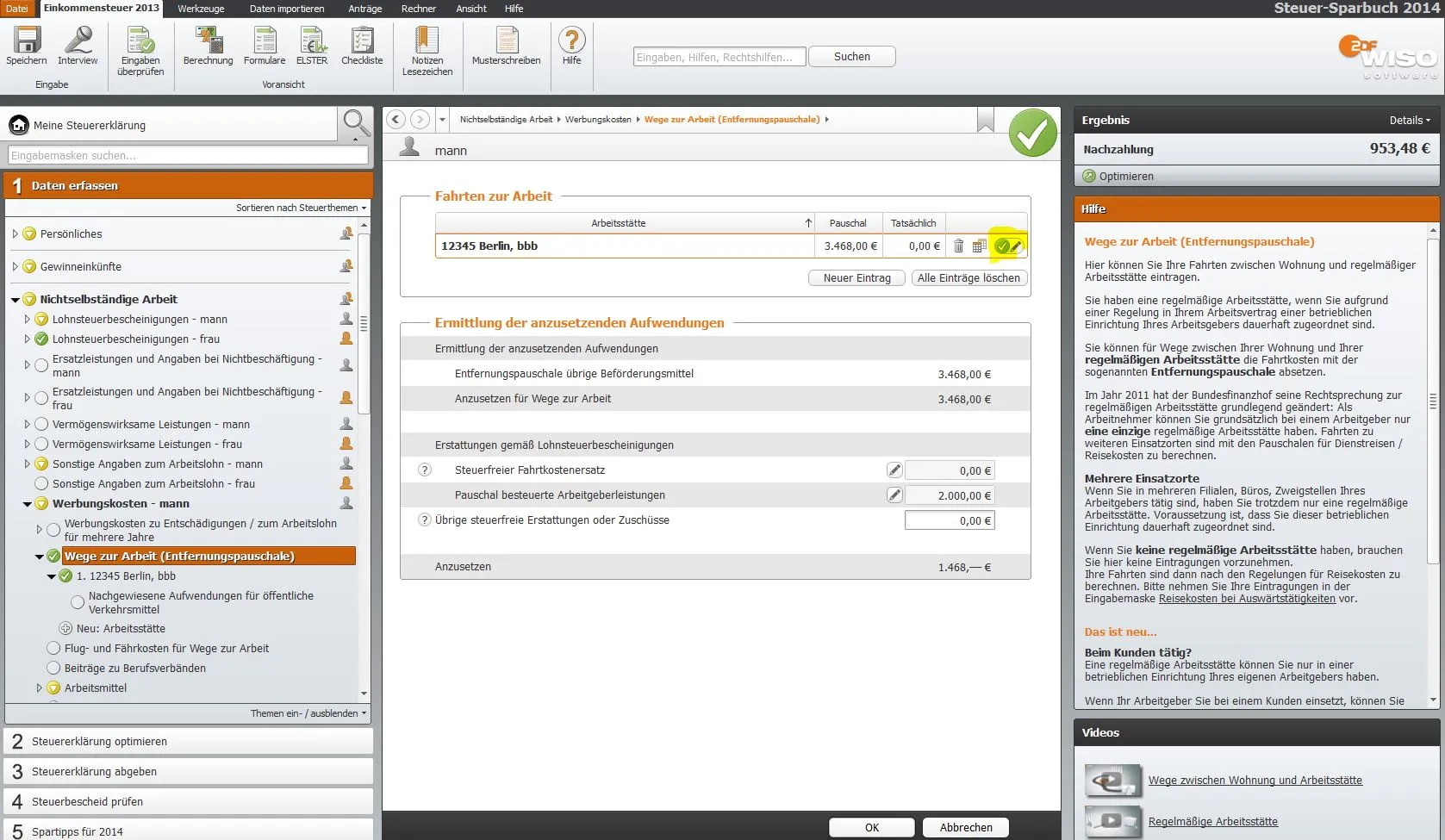Open Musterschreiben templates
Screen dimensions: 1445x840
click(x=507, y=40)
